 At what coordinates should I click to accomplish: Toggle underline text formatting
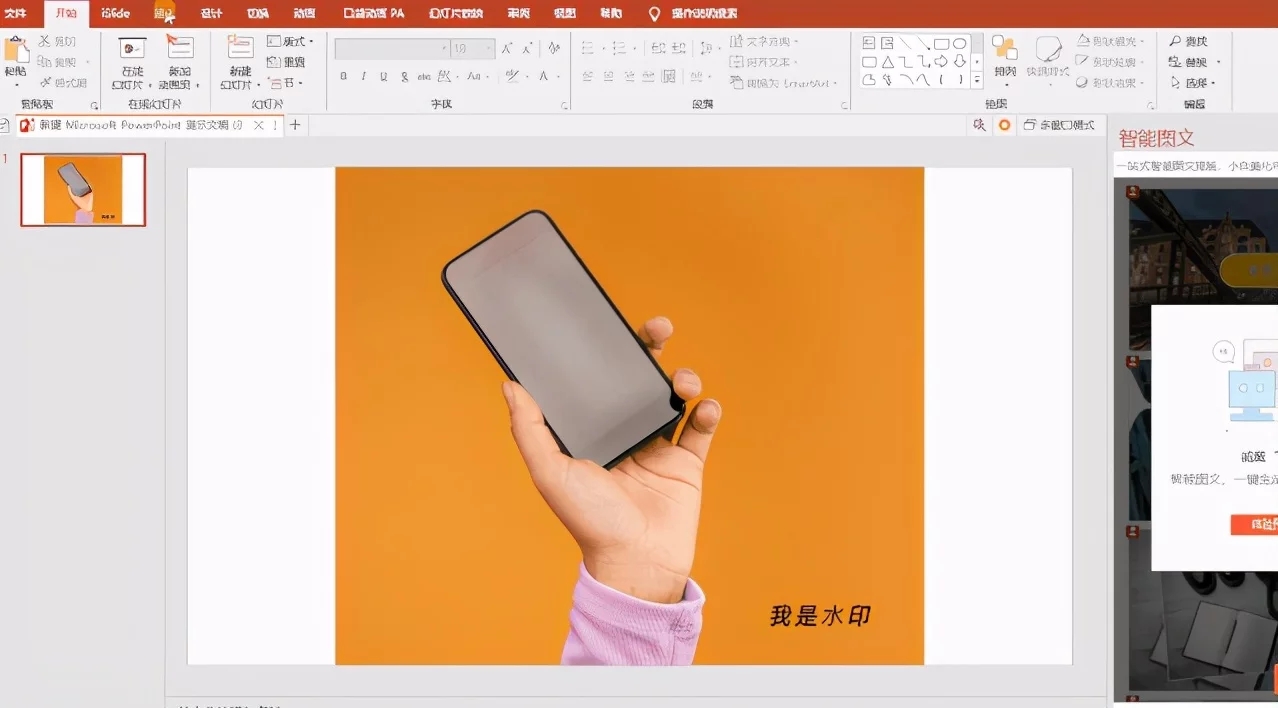(383, 76)
